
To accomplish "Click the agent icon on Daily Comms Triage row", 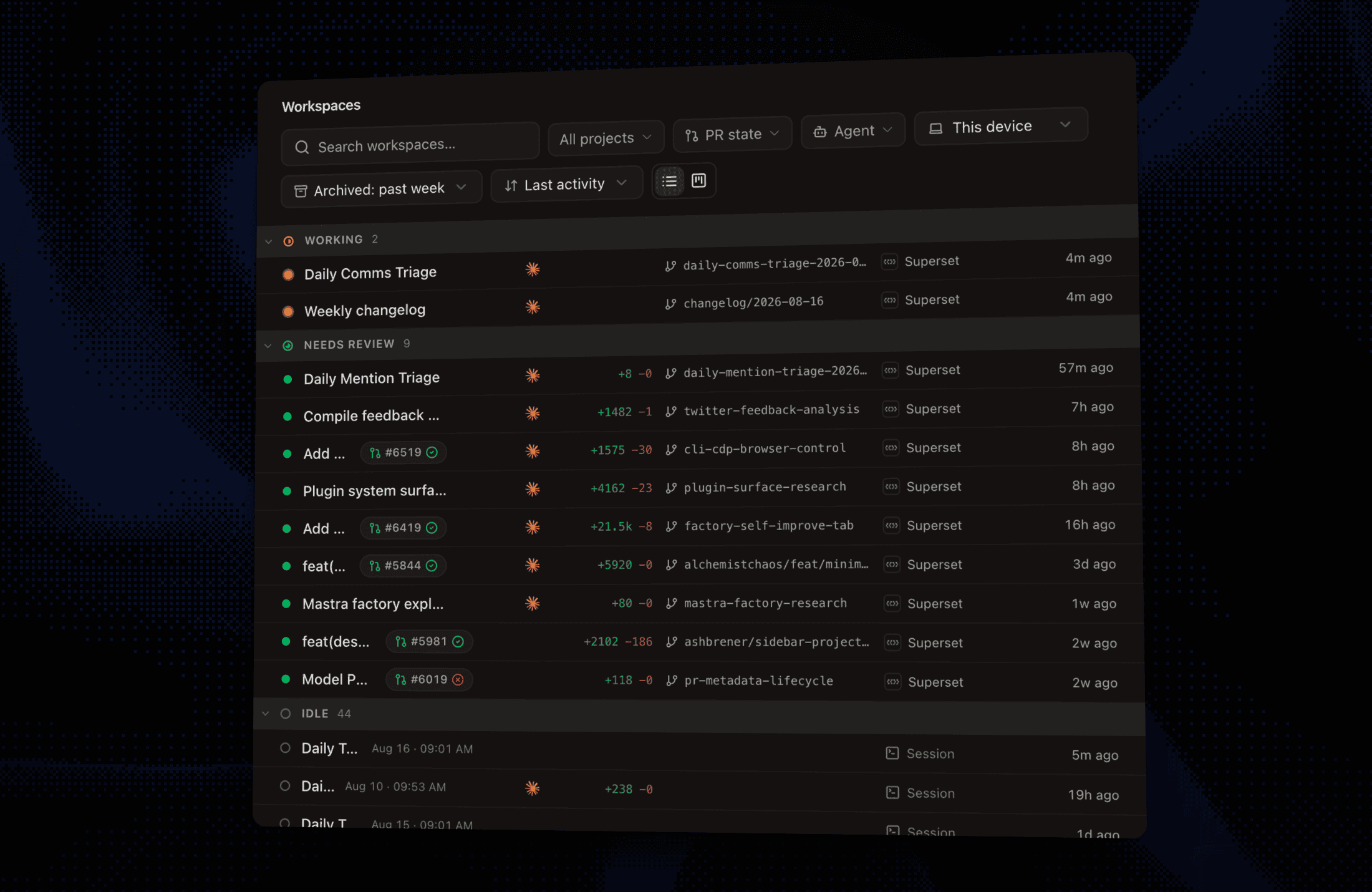I will [x=533, y=269].
